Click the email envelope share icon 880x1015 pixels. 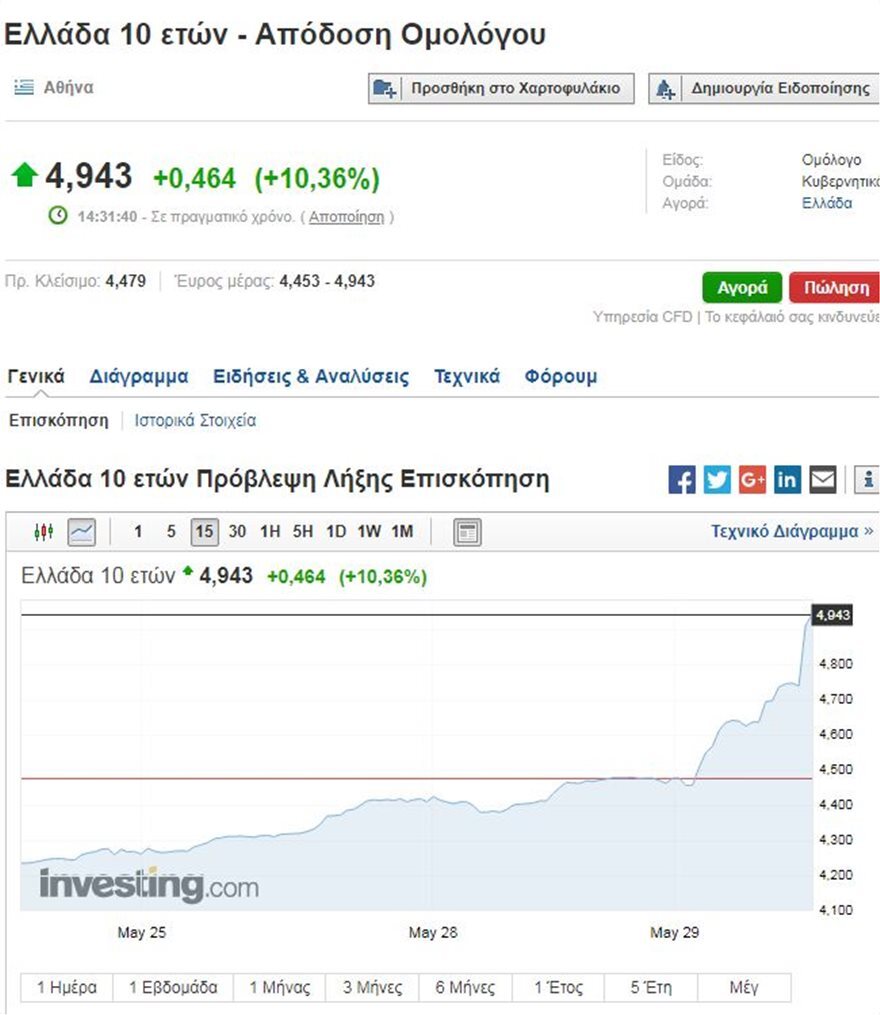pos(822,480)
